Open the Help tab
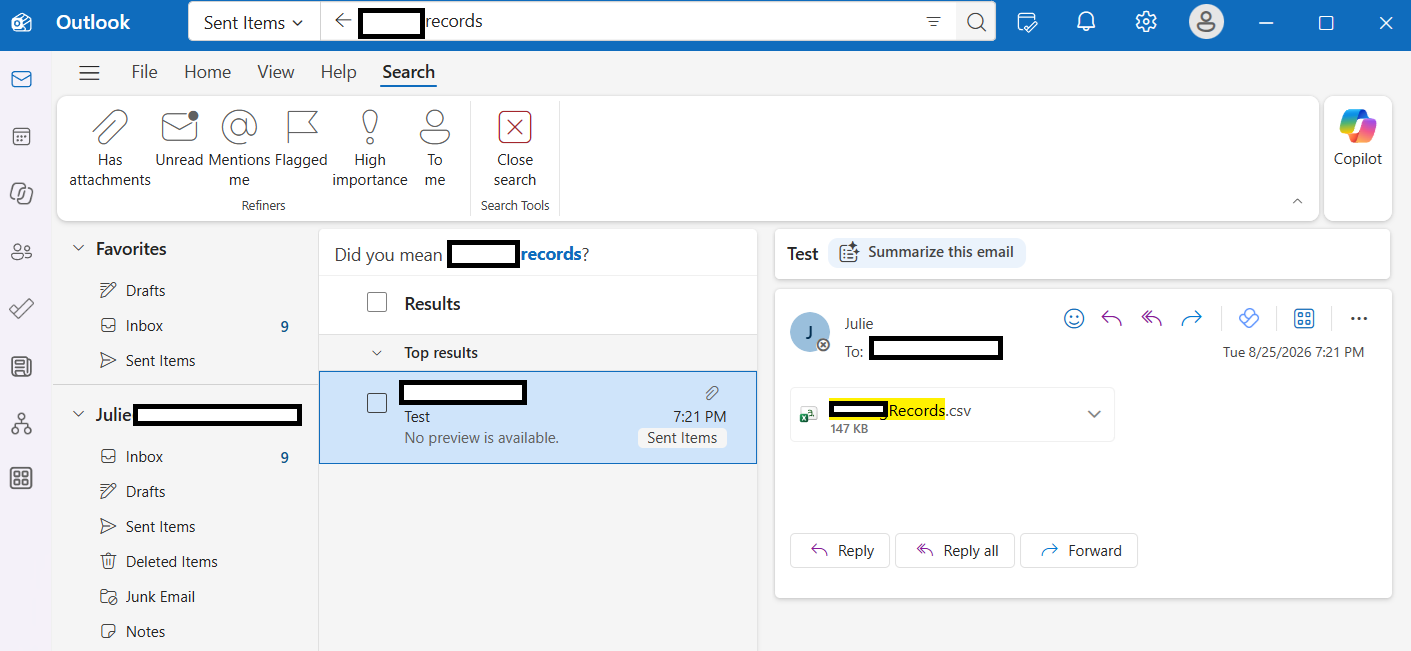The width and height of the screenshot is (1411, 651). click(339, 72)
